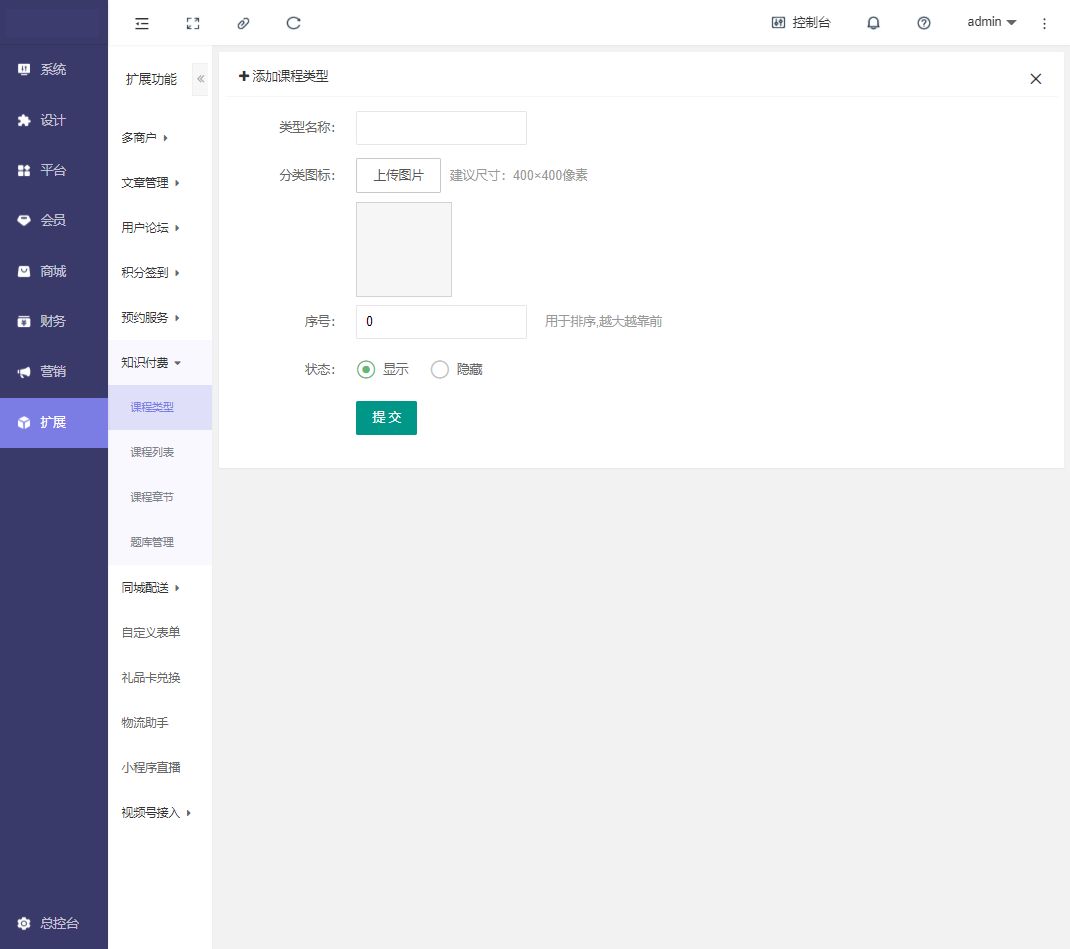
Task: Submit the form with 提交 button
Action: pyautogui.click(x=386, y=418)
